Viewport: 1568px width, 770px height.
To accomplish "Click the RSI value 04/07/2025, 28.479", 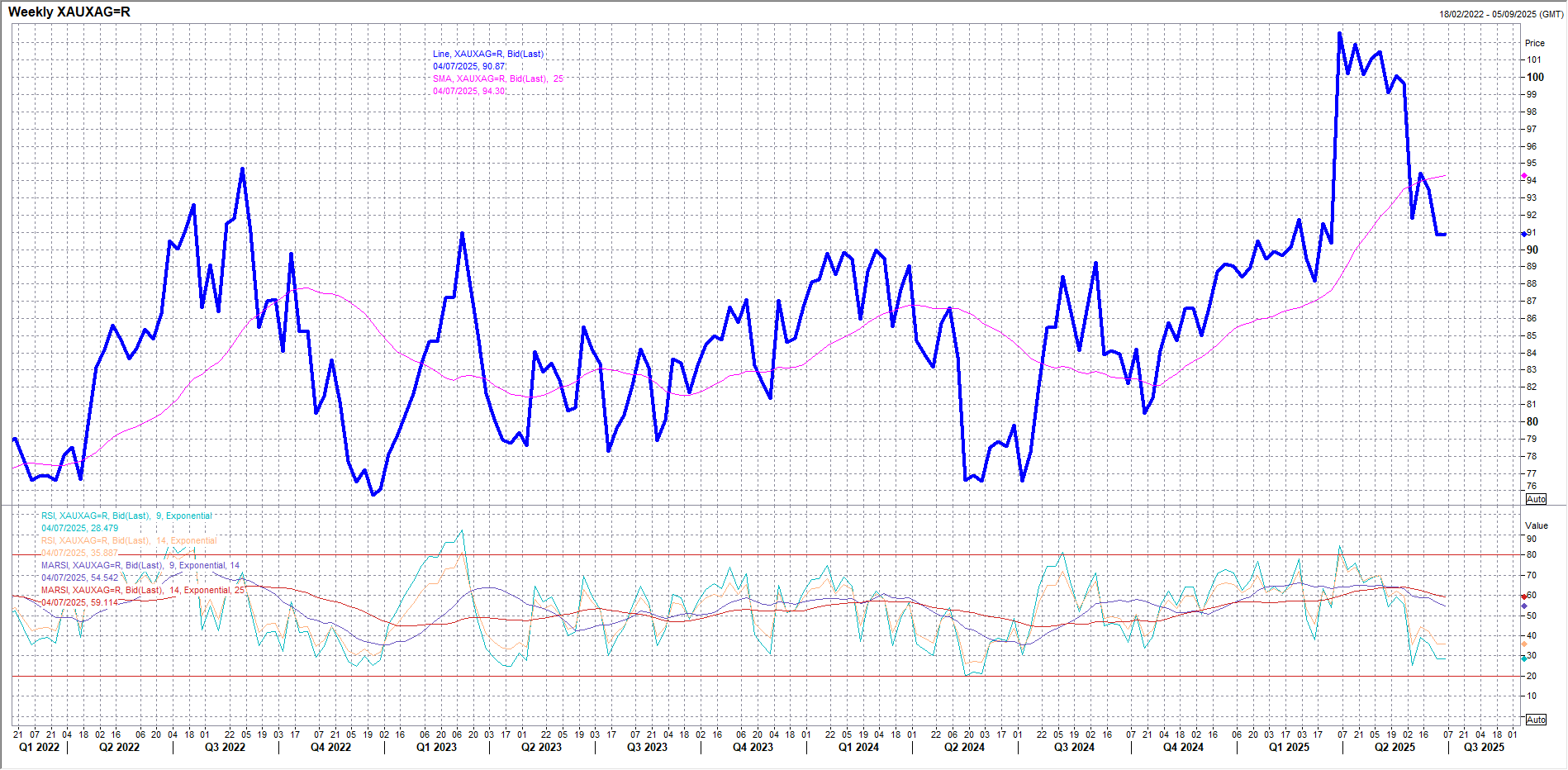I will (x=80, y=528).
